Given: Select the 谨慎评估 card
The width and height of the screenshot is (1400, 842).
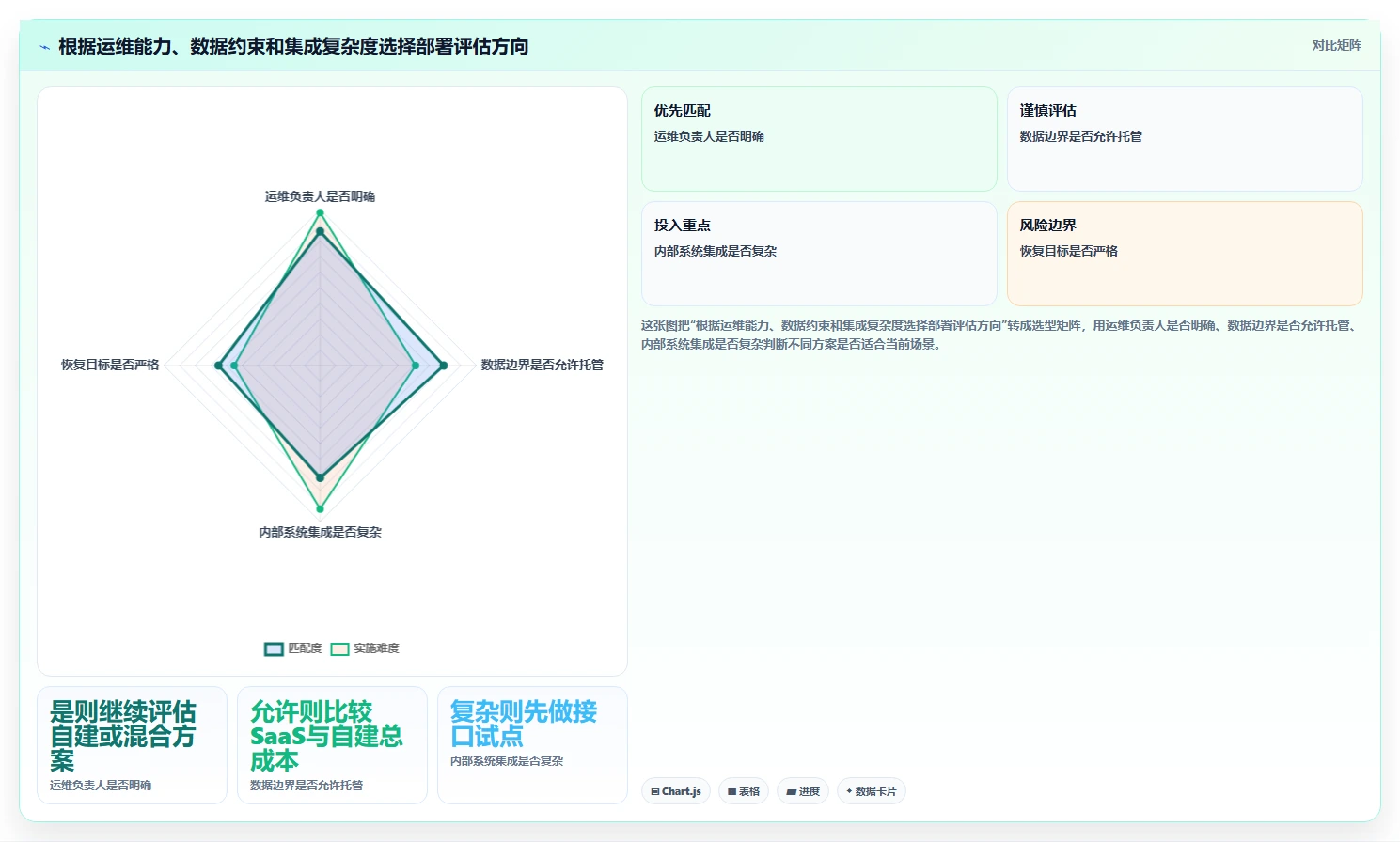Looking at the screenshot, I should point(1185,139).
